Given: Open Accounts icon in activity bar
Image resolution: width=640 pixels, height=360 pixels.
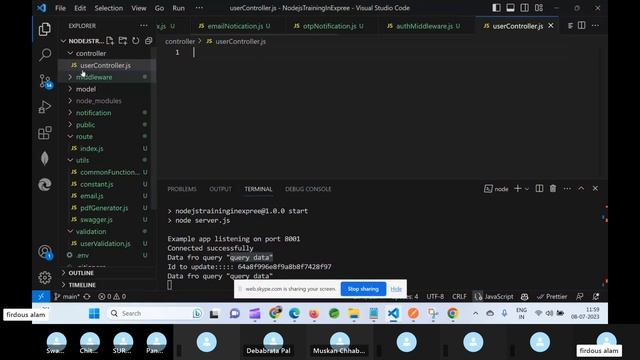Looking at the screenshot, I should point(45,252).
